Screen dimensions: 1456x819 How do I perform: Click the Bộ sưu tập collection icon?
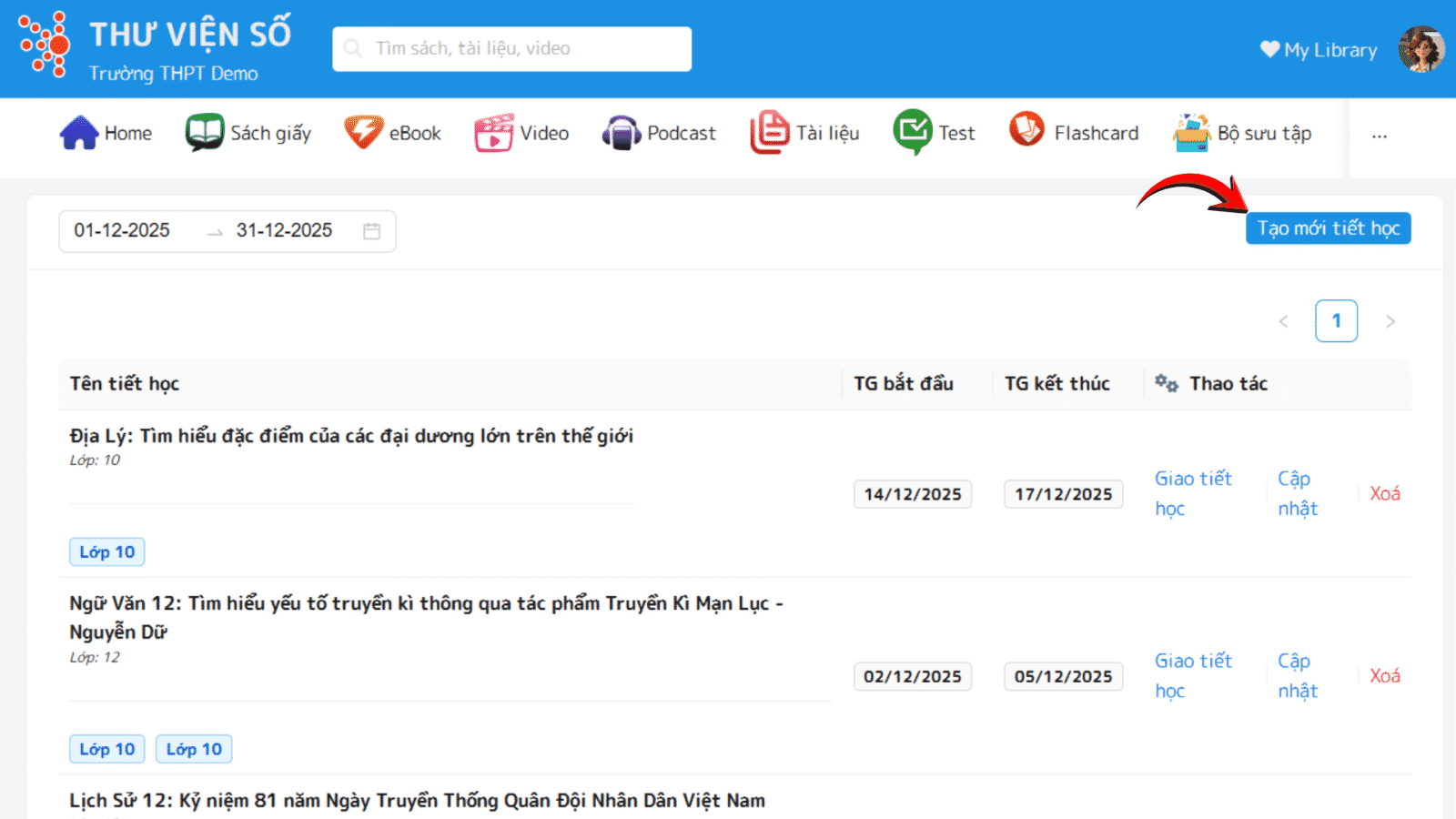[1191, 133]
